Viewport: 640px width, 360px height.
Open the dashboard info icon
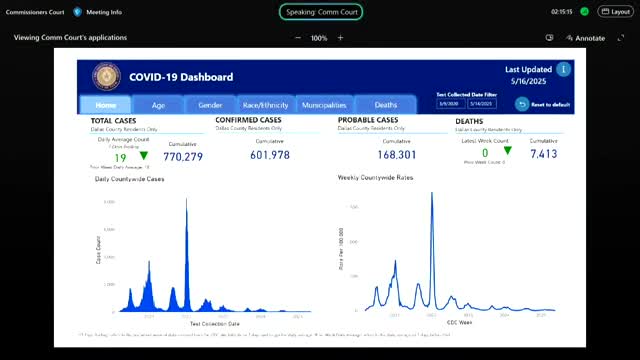pyautogui.click(x=564, y=69)
